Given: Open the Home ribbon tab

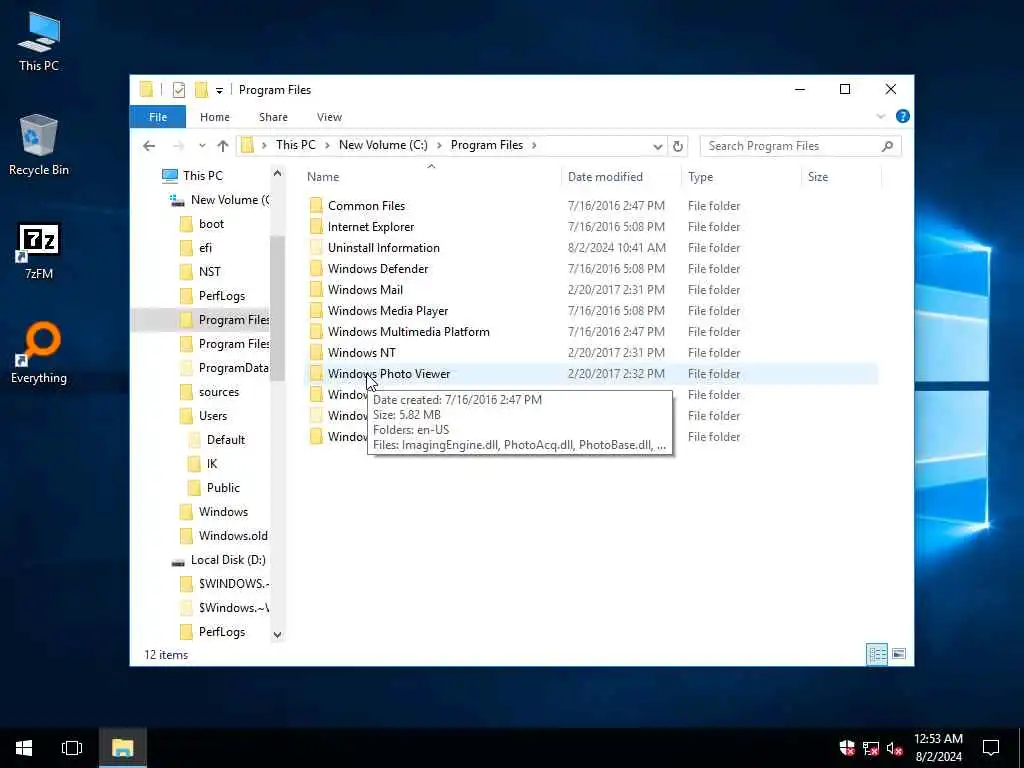Looking at the screenshot, I should (x=215, y=117).
